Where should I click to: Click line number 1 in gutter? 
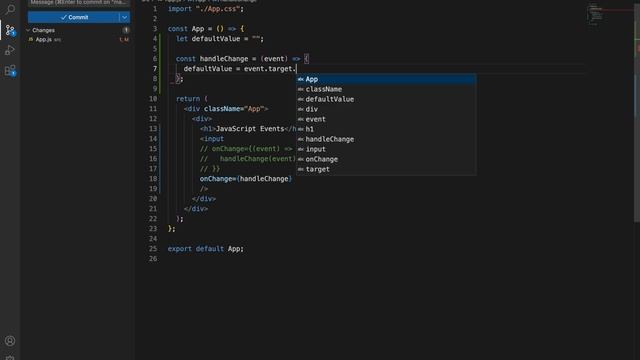coord(155,9)
